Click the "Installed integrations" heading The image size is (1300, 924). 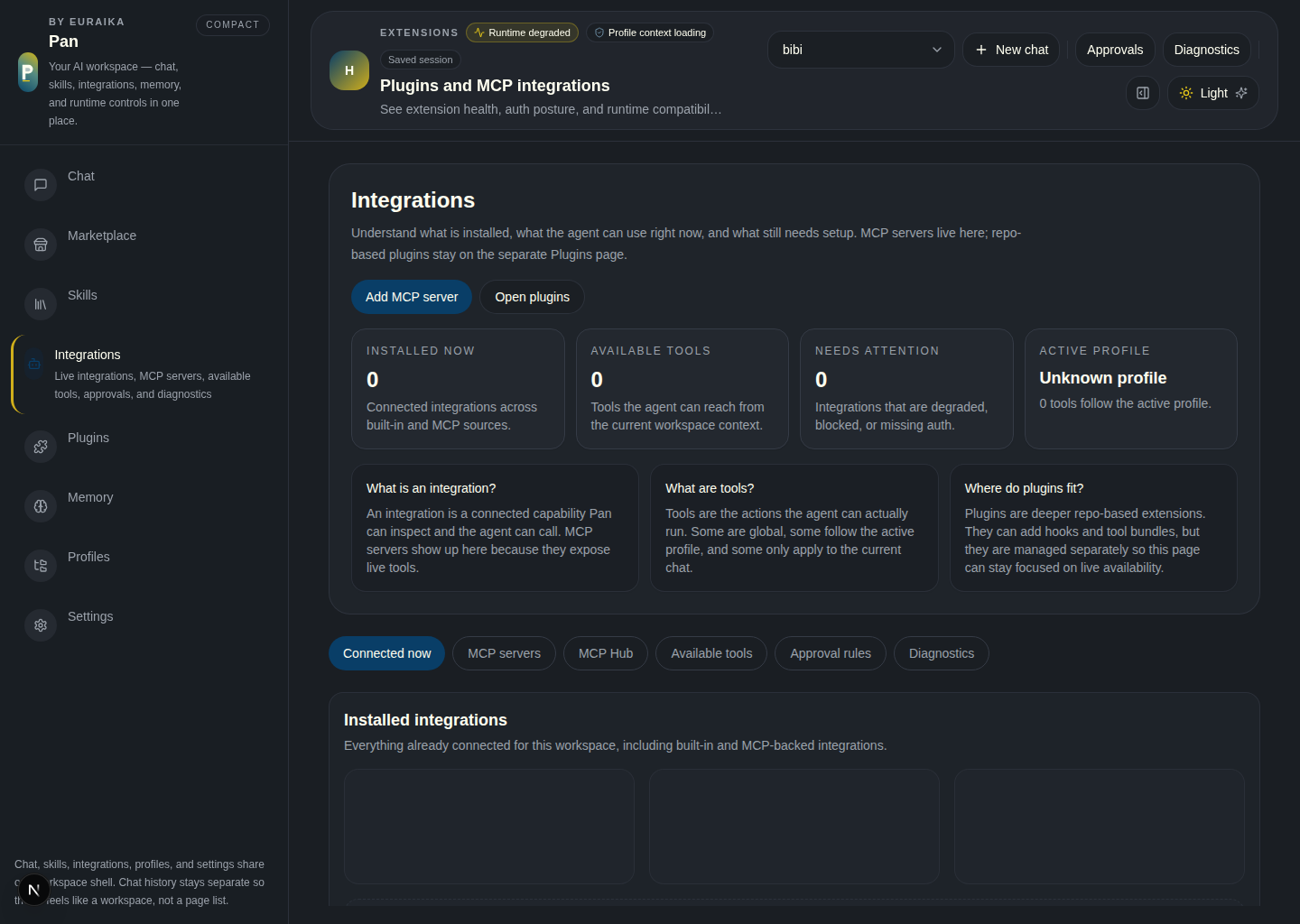tap(425, 720)
